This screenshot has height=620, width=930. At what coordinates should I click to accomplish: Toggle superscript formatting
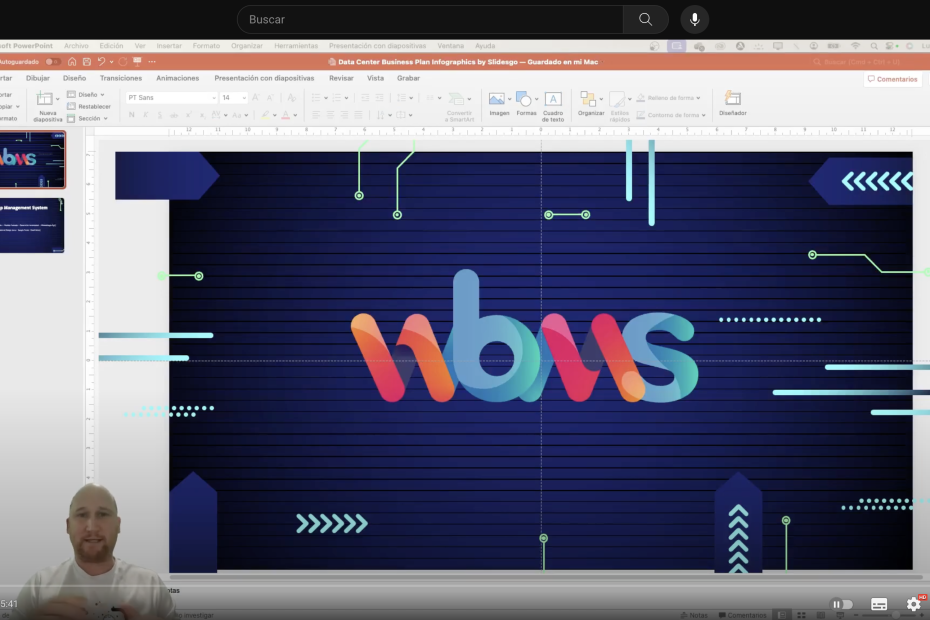pyautogui.click(x=189, y=115)
